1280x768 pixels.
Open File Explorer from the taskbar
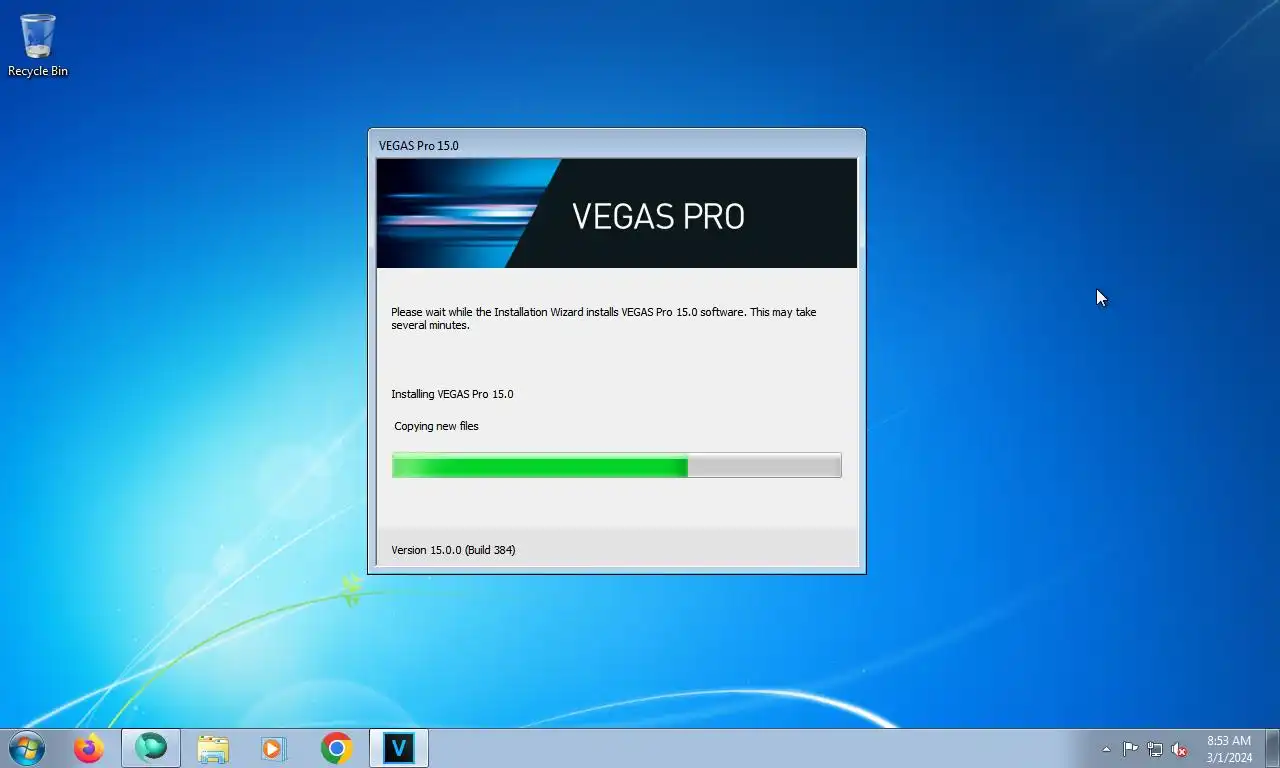click(213, 748)
